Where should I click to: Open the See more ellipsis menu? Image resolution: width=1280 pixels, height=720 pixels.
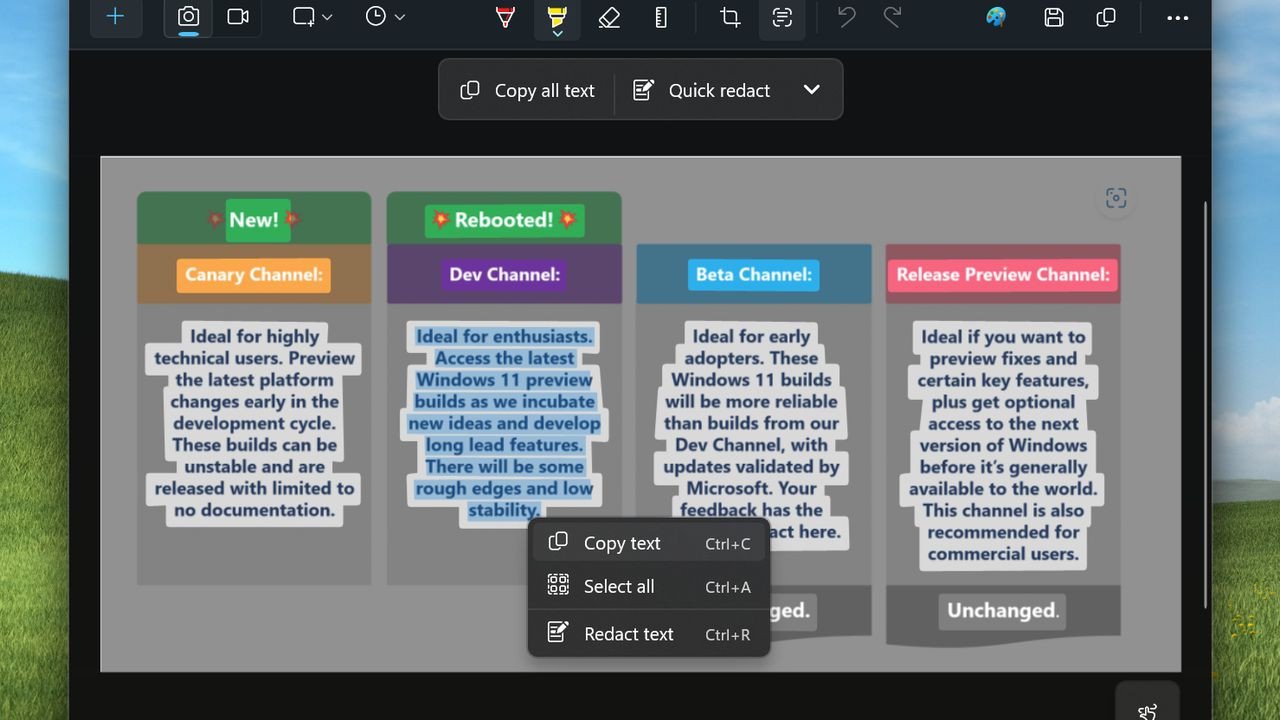pos(1178,17)
